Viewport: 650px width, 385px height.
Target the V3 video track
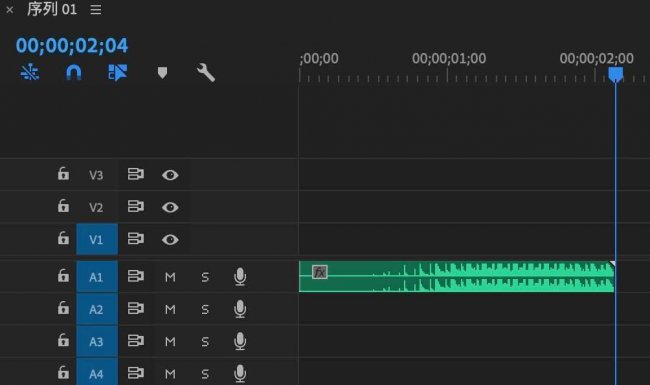coord(96,175)
